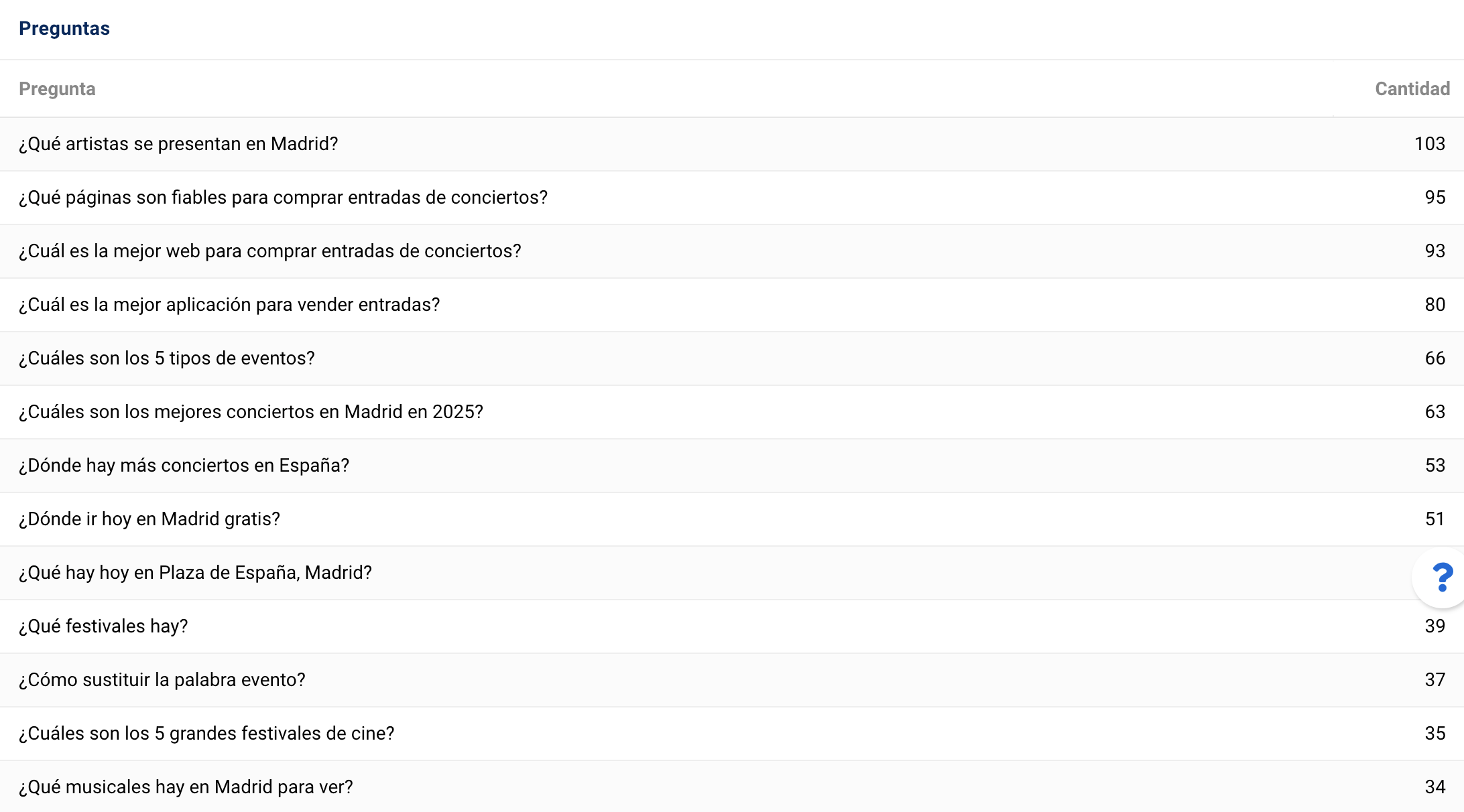Click mejores conciertos en Madrid en 2025
The width and height of the screenshot is (1464, 812).
click(x=251, y=412)
